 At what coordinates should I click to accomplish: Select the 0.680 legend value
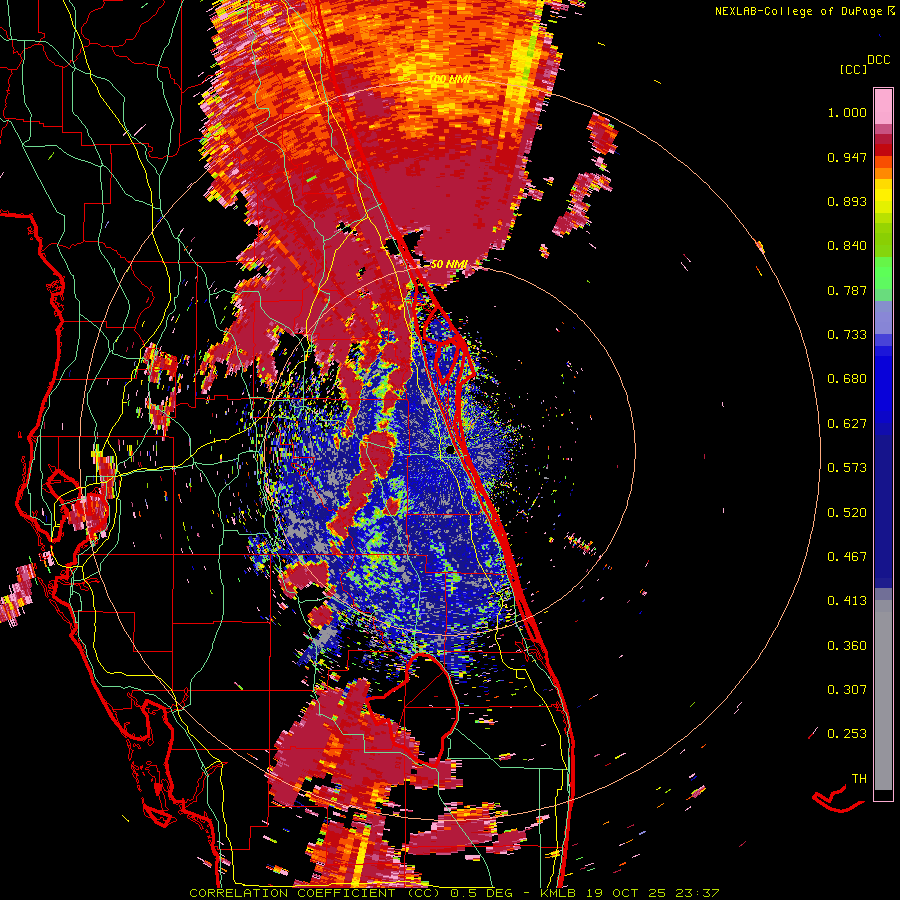pos(847,379)
